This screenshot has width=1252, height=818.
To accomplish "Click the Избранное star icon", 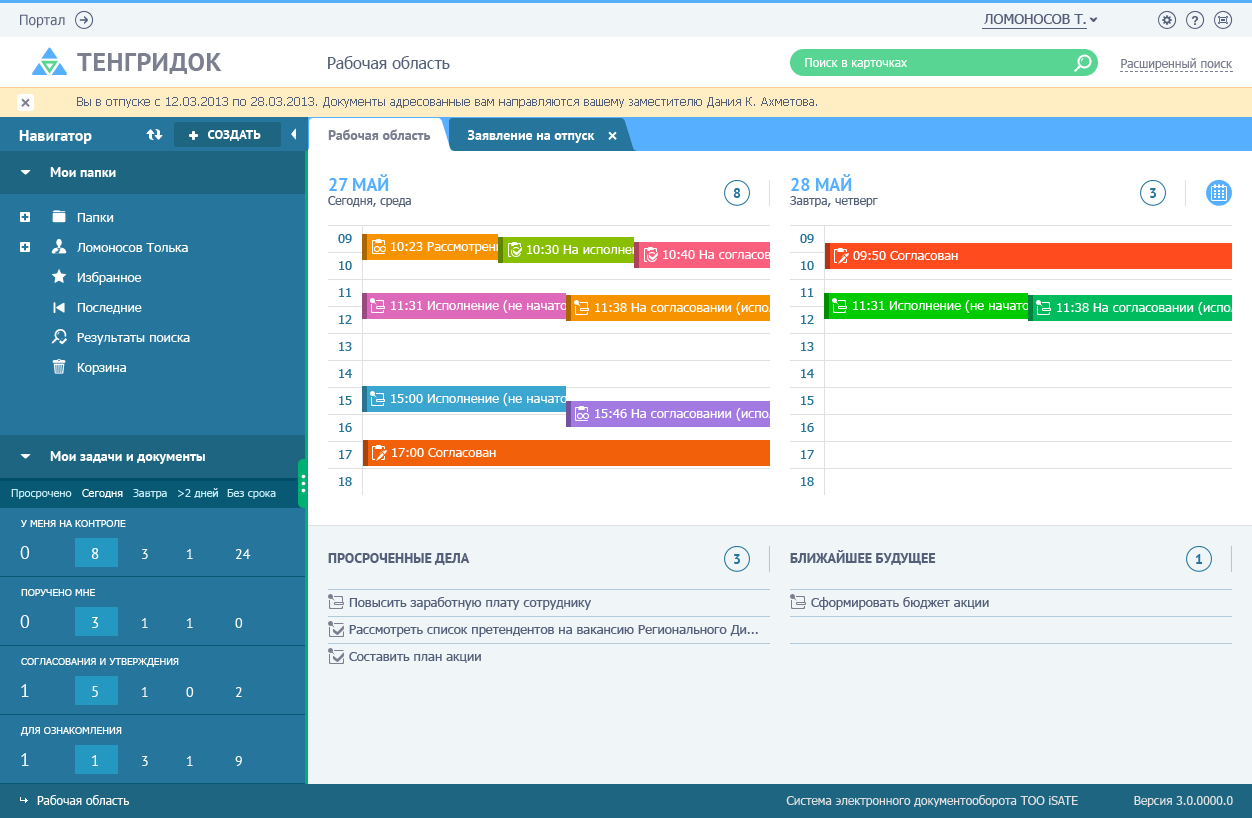I will [59, 277].
